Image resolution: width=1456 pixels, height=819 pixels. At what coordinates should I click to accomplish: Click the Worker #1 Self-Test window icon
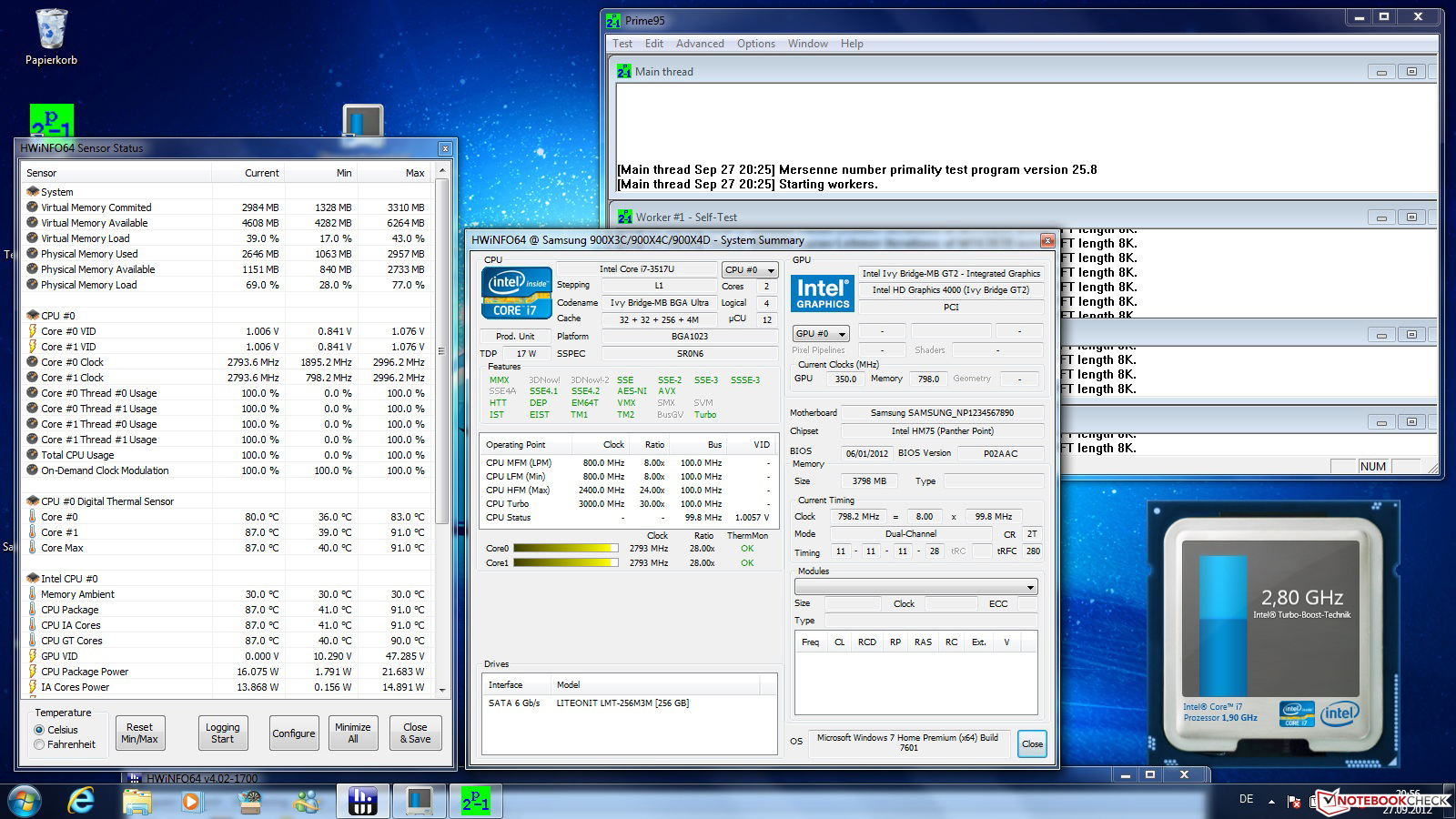click(x=624, y=217)
